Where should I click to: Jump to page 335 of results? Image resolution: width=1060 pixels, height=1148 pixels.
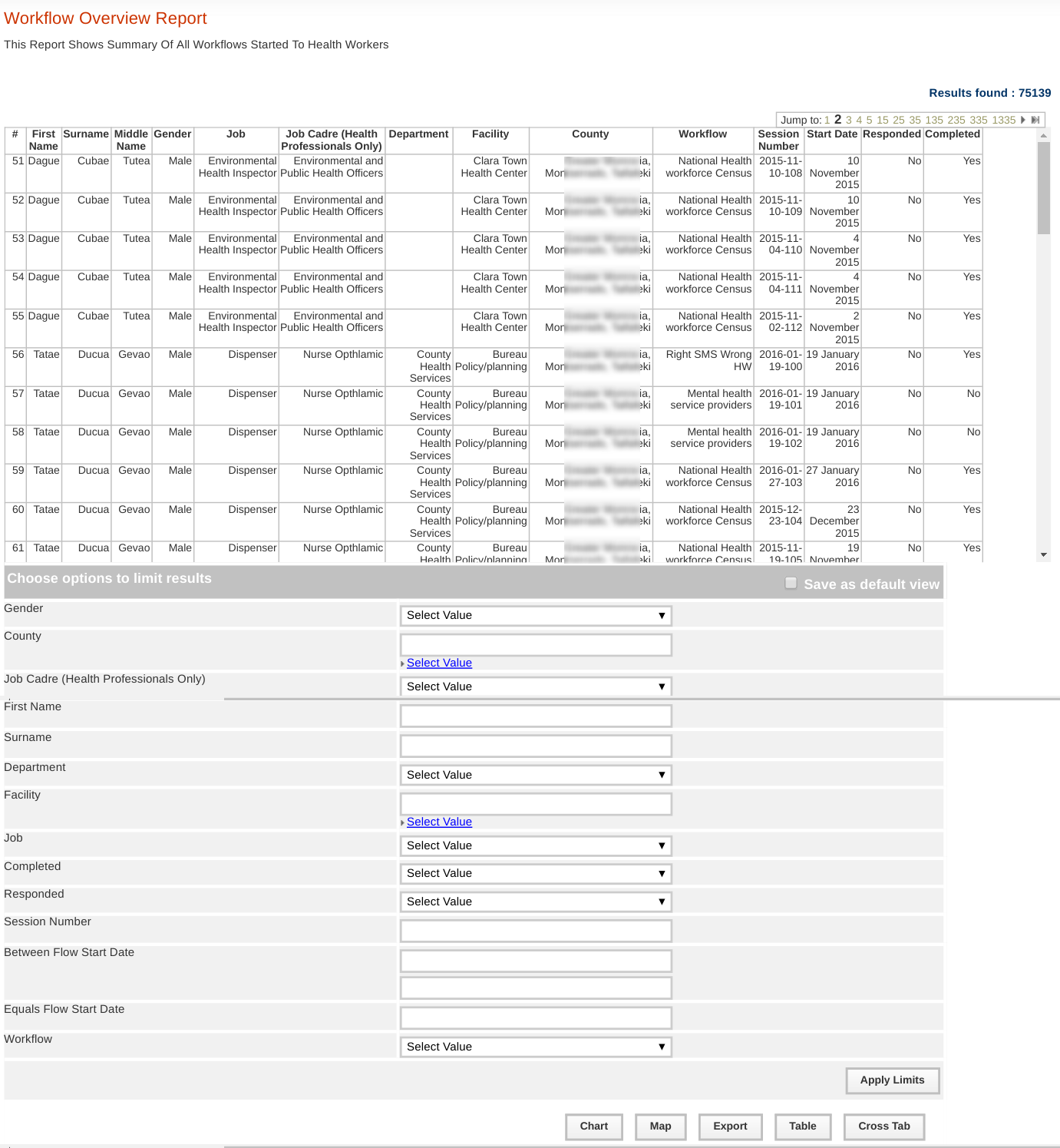(x=979, y=120)
